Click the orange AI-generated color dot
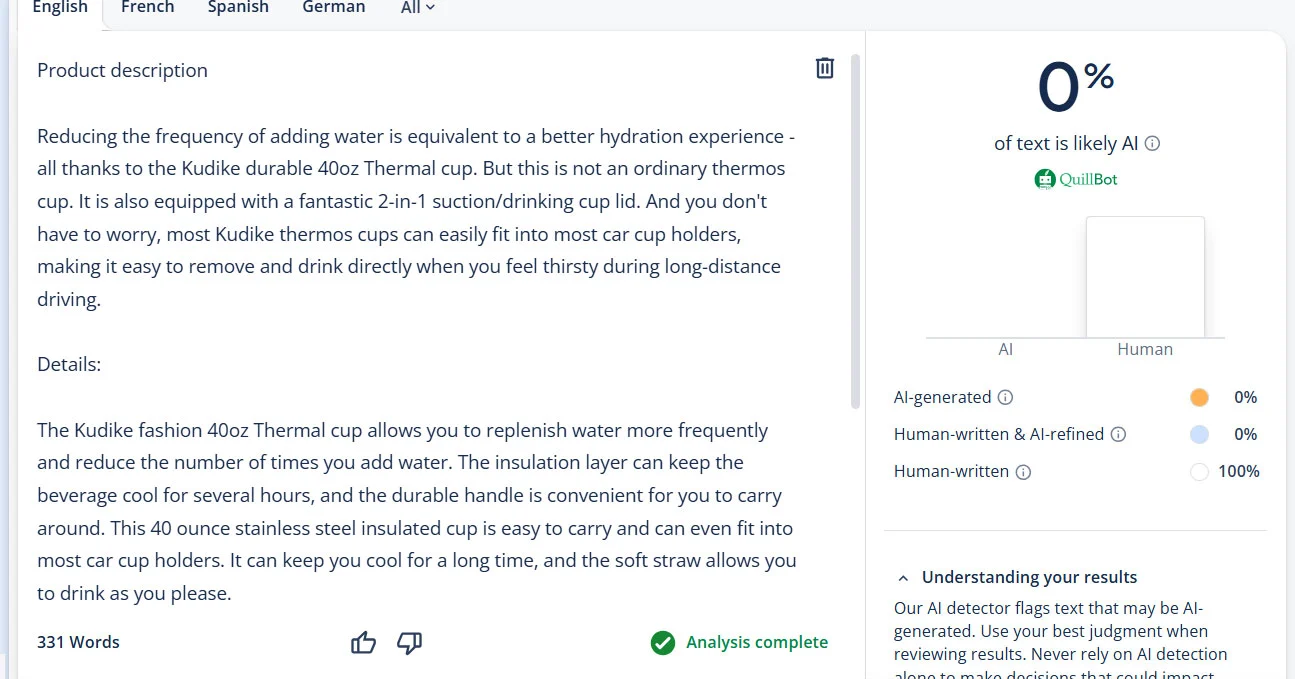The width and height of the screenshot is (1295, 679). [x=1199, y=398]
